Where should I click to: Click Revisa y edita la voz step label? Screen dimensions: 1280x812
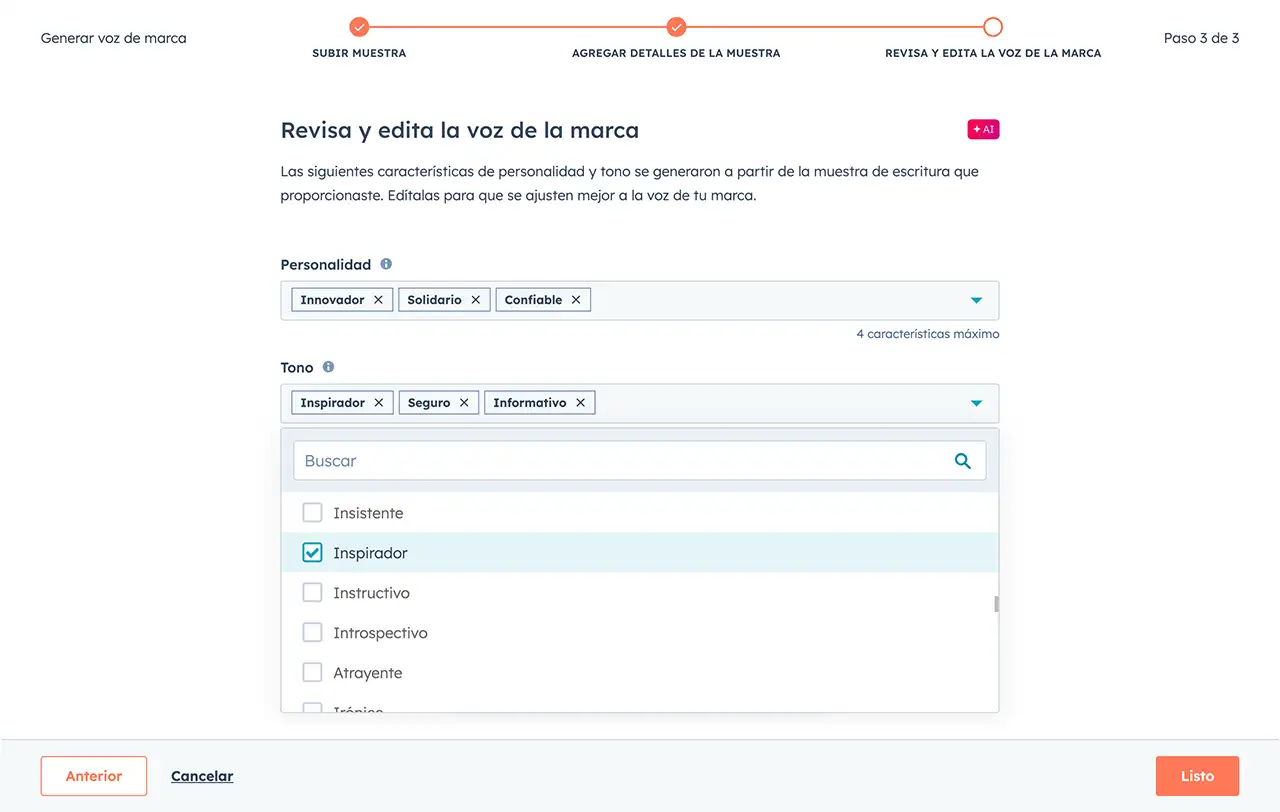pos(993,53)
